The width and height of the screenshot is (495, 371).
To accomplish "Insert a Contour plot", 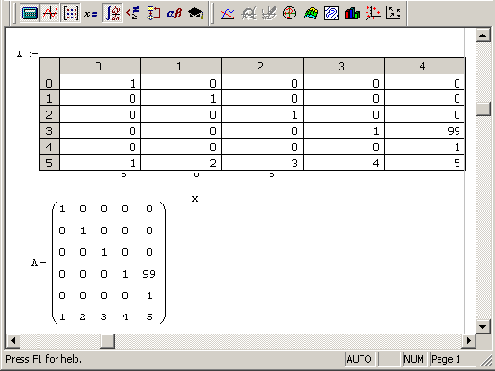I will click(331, 13).
